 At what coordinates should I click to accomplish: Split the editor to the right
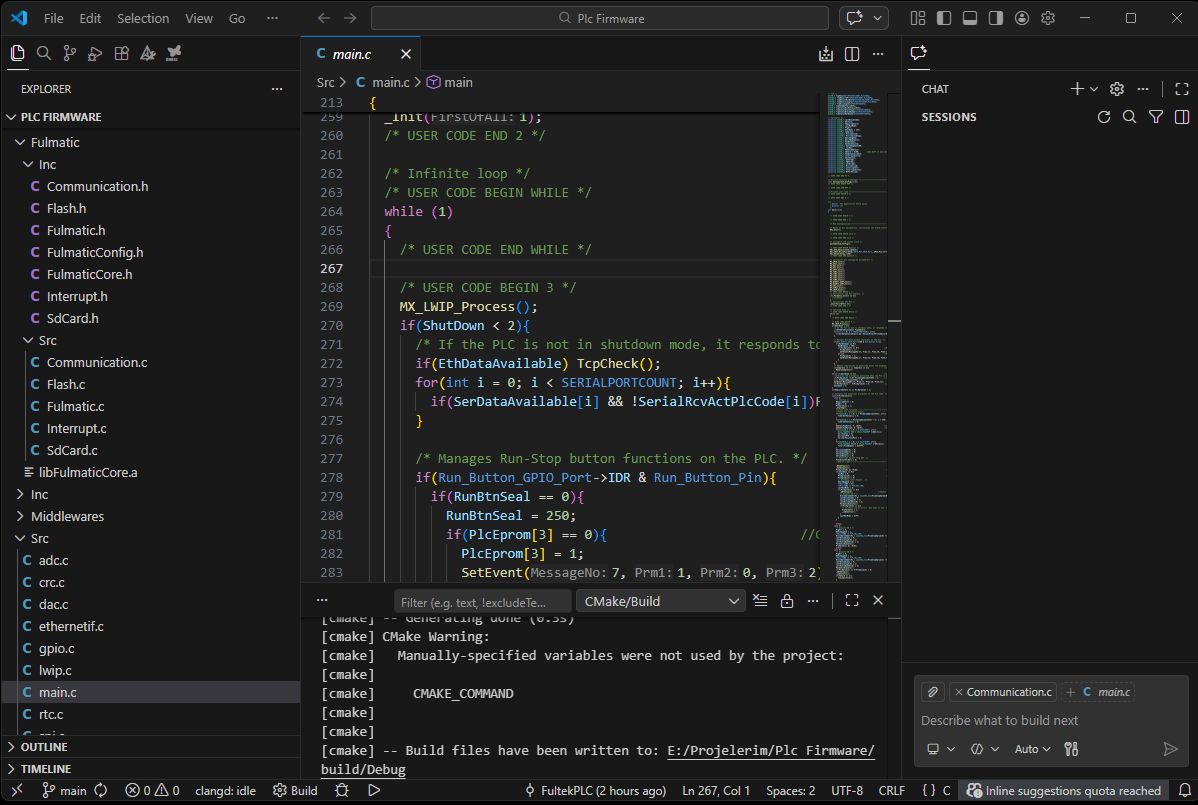tap(852, 54)
